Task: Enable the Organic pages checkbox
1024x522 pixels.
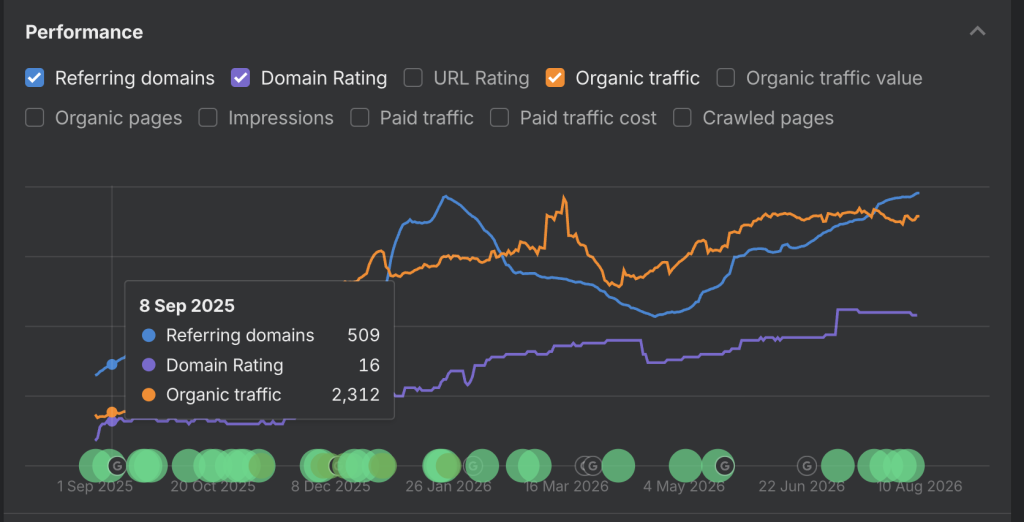Action: pos(35,118)
